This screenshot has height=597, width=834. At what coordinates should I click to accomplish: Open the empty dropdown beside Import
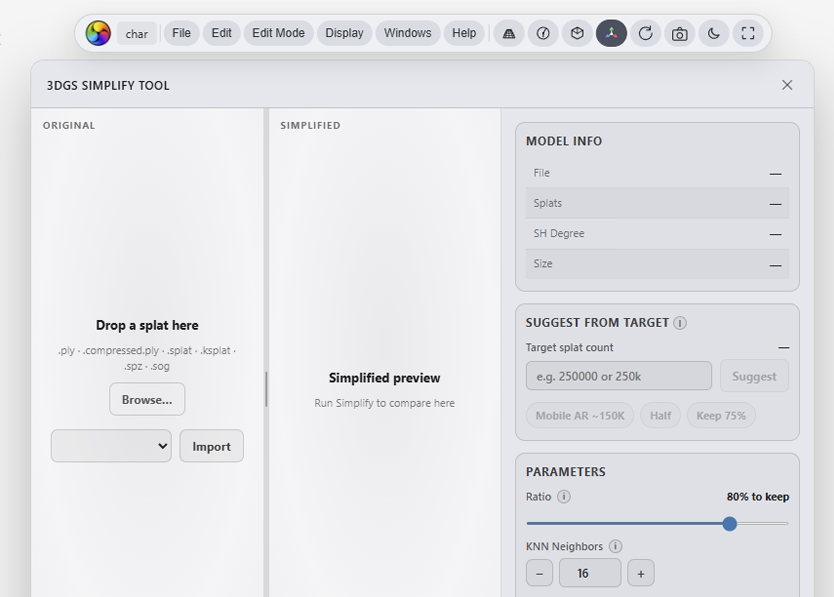coord(111,446)
